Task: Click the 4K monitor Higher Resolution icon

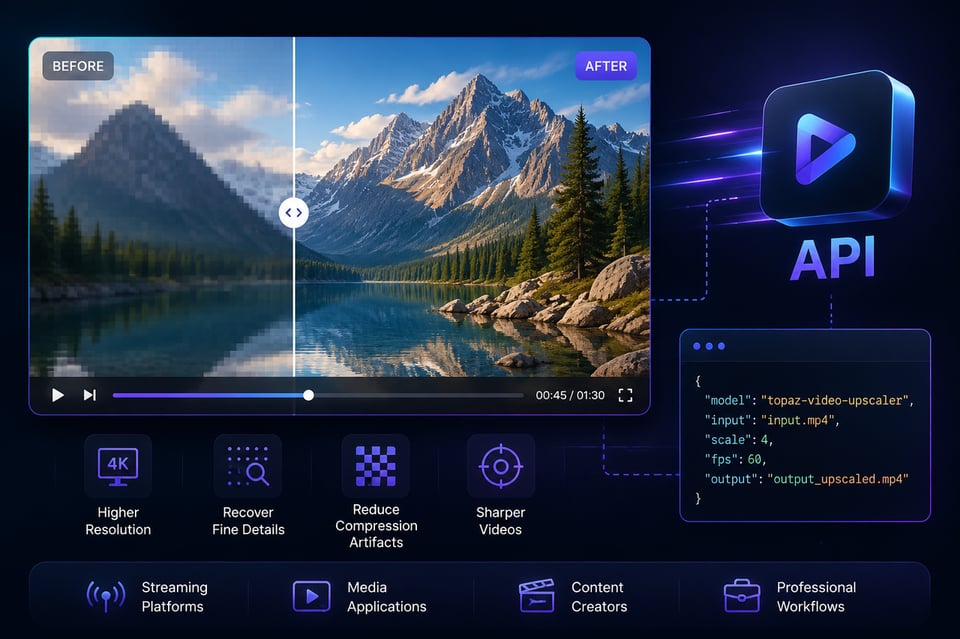Action: click(118, 466)
